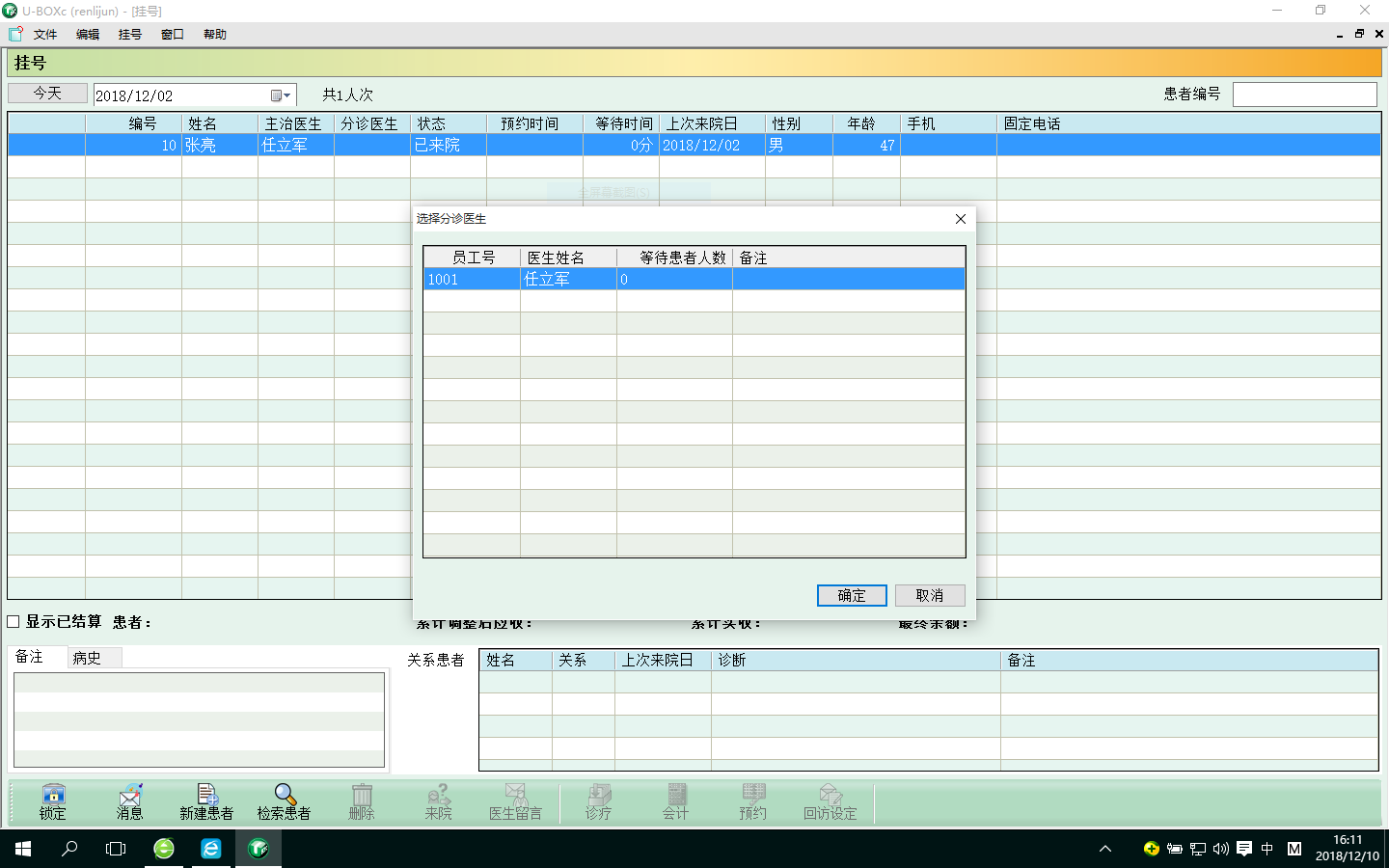Click the 上次来院日 header in main list
1389x868 pixels.
pos(713,123)
